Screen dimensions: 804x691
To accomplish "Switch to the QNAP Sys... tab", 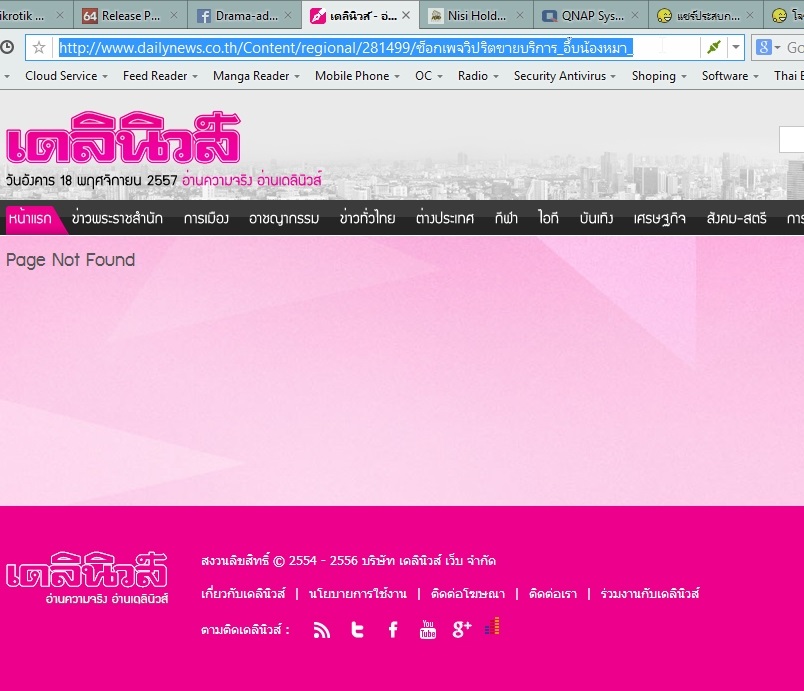I will pyautogui.click(x=593, y=15).
